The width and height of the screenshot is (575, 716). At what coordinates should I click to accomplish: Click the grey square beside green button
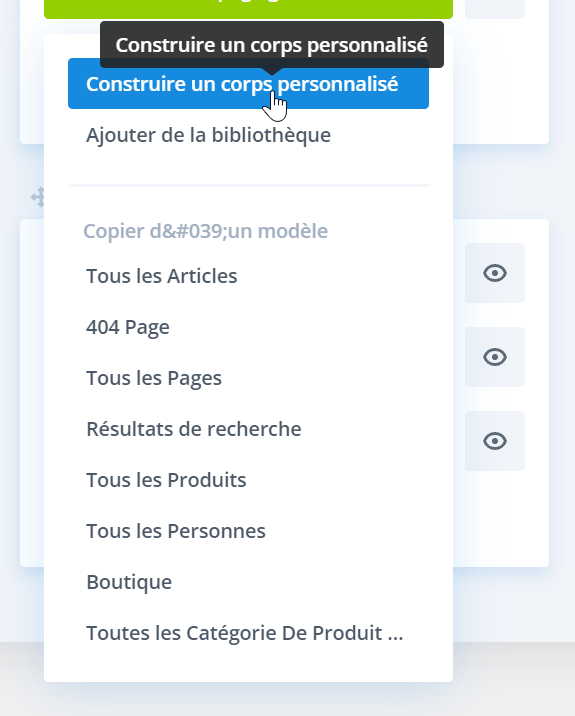tap(495, 8)
